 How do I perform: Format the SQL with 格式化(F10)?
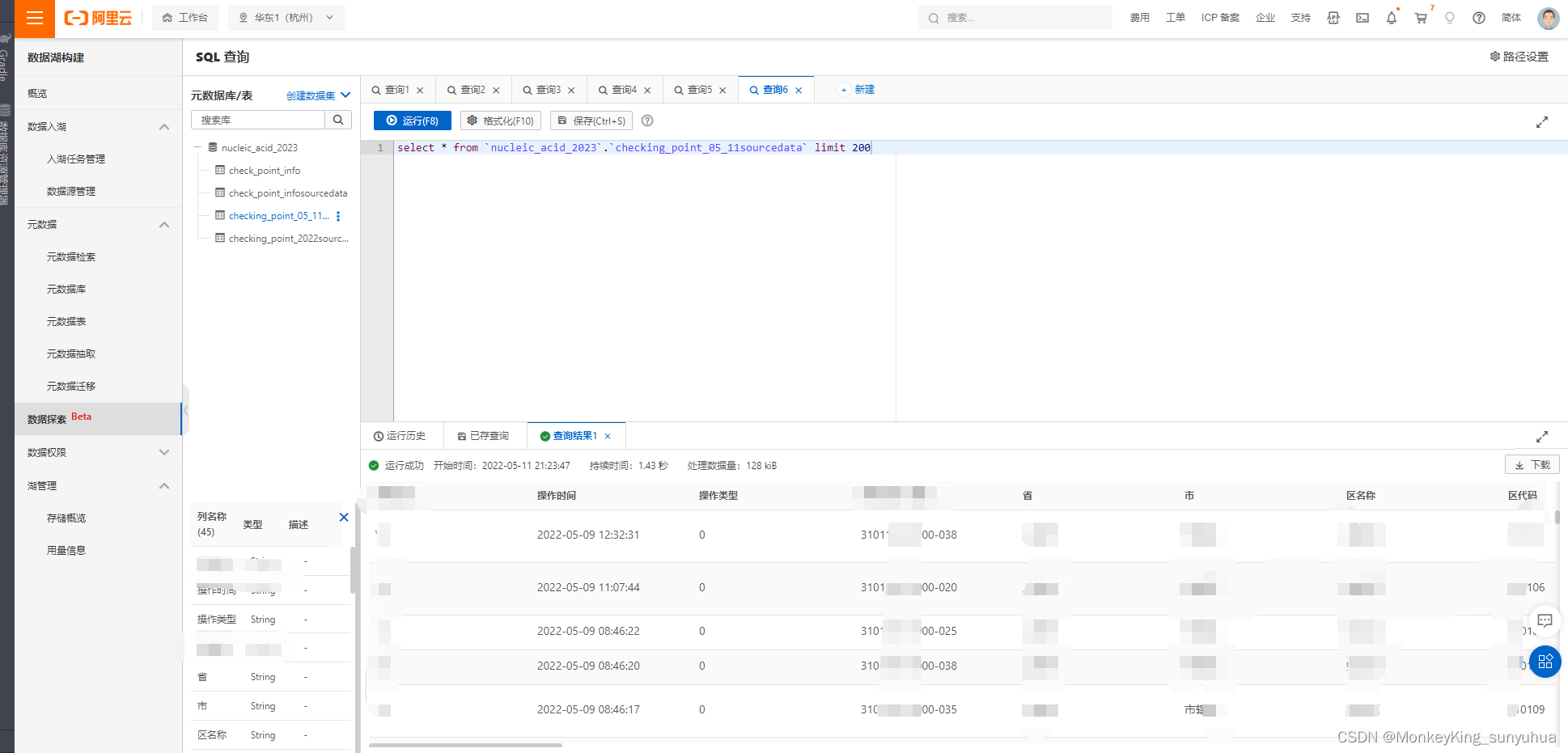[501, 121]
